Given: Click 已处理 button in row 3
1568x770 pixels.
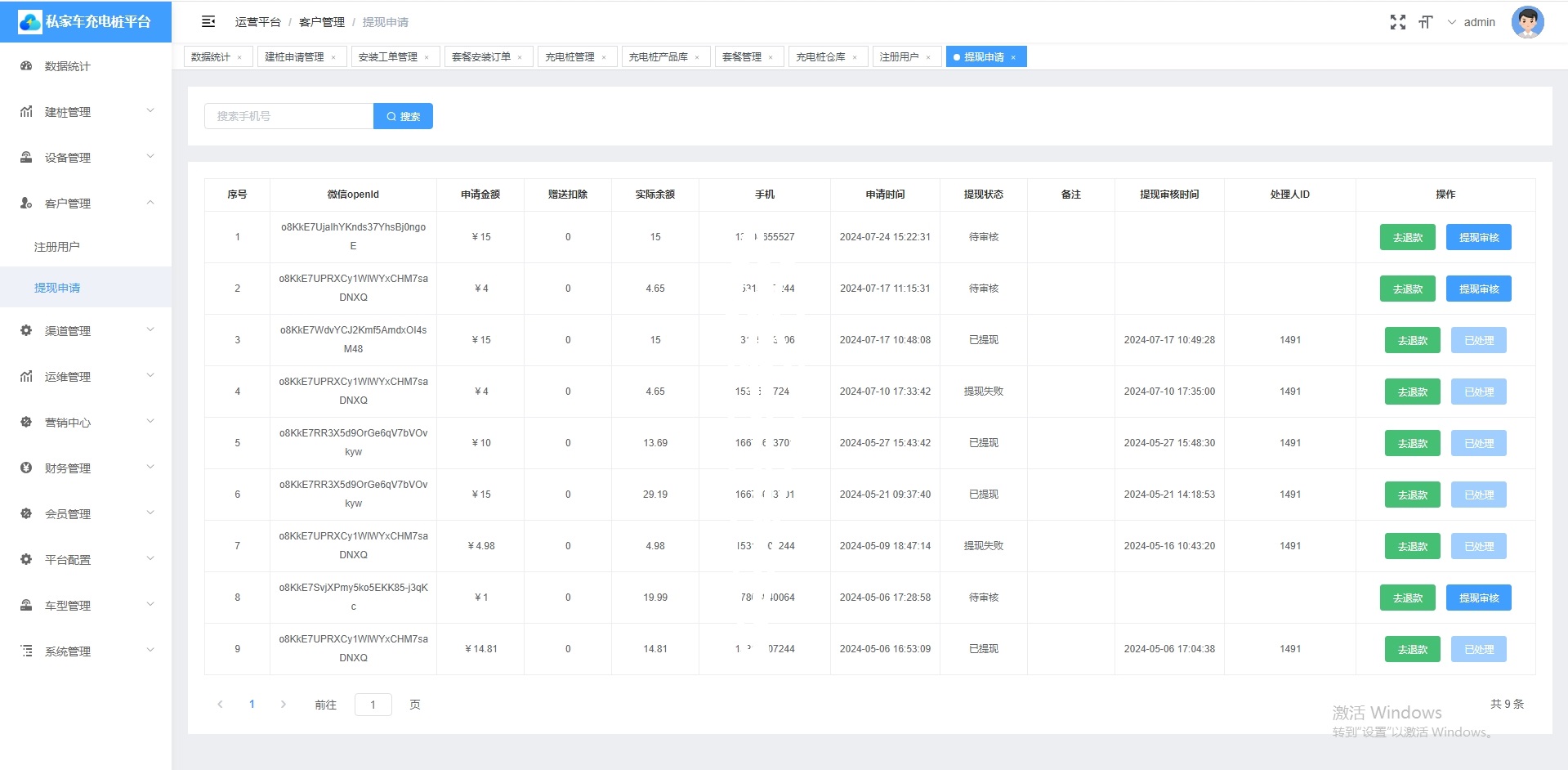Looking at the screenshot, I should click(1479, 340).
